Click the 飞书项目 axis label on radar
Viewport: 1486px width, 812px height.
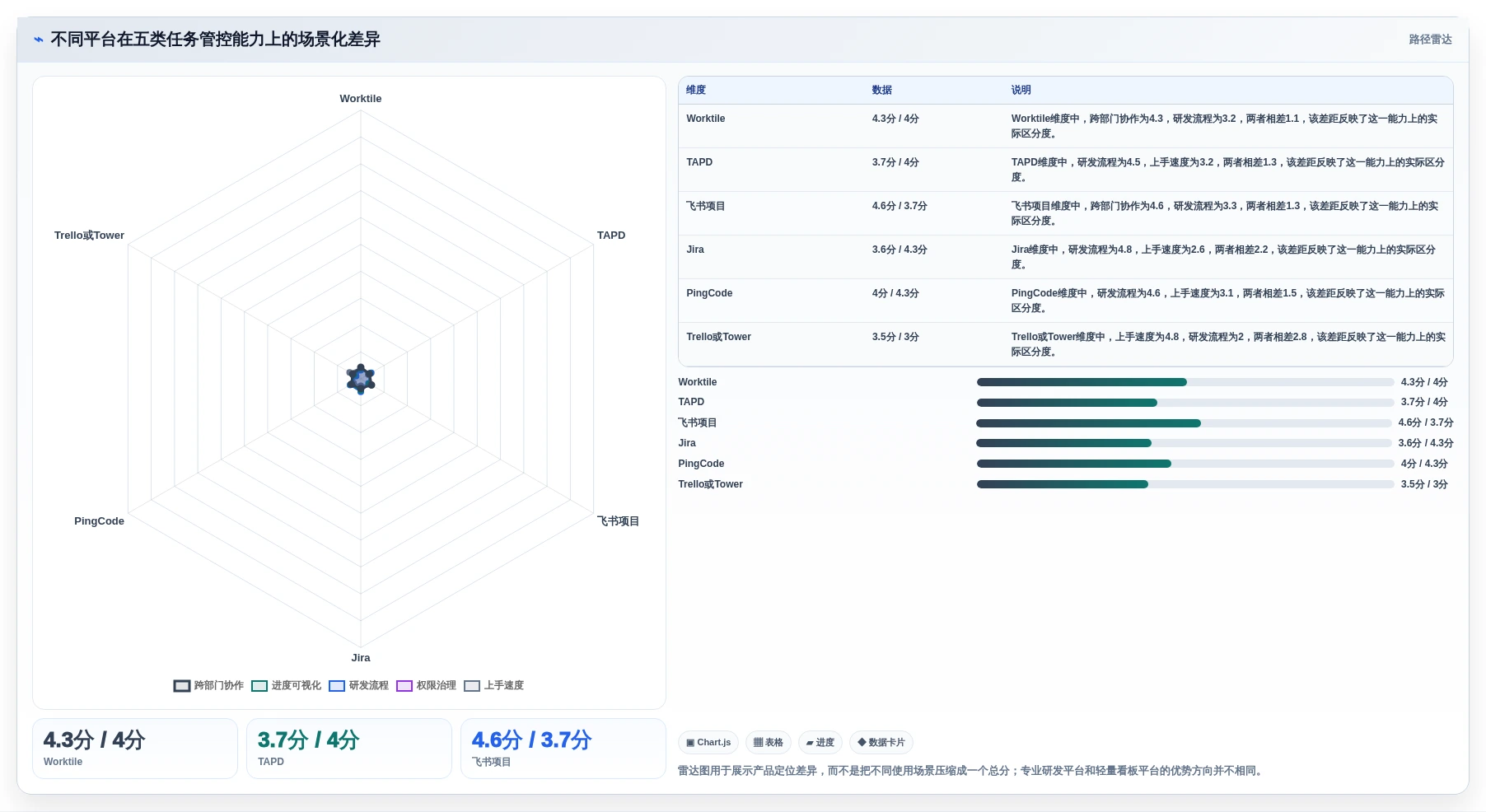pos(618,521)
